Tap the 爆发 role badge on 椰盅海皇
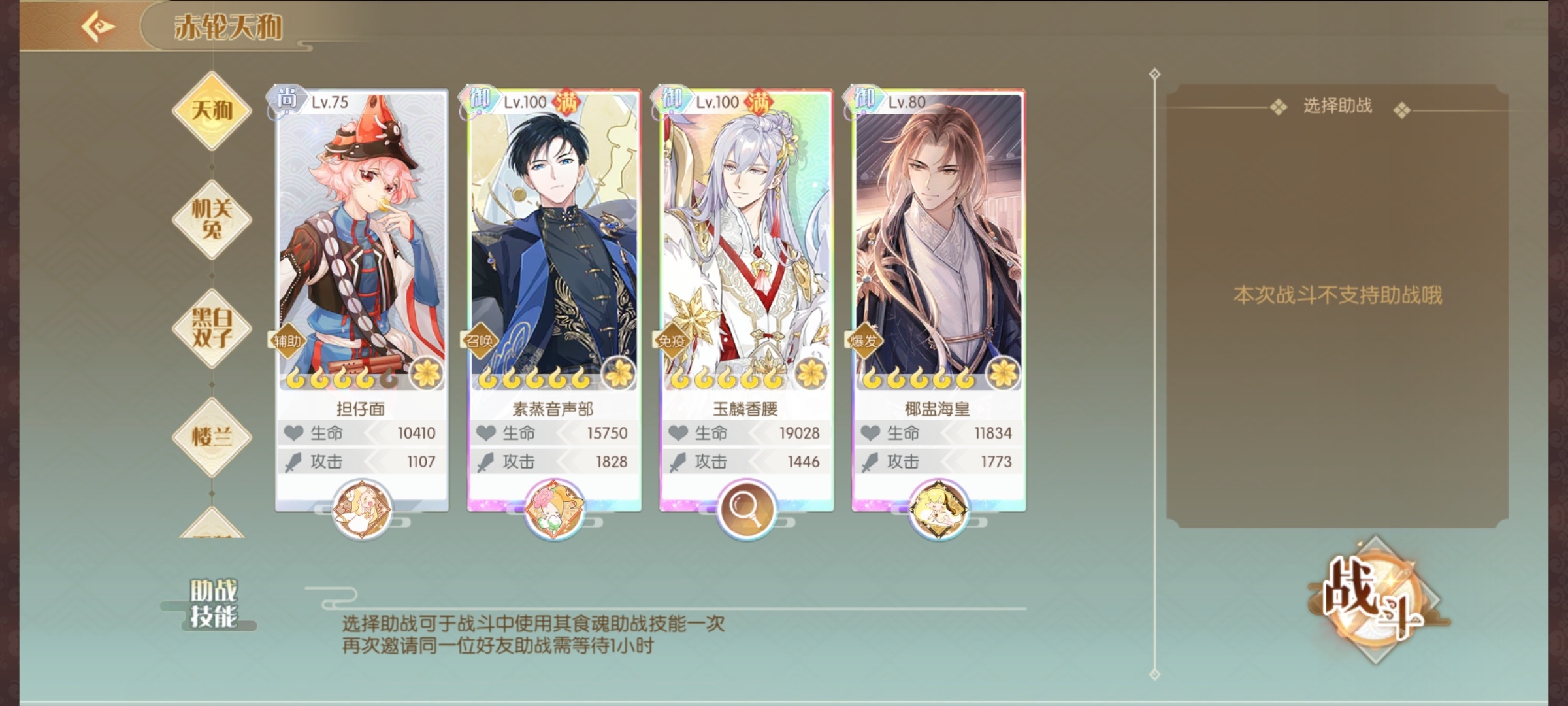 863,341
